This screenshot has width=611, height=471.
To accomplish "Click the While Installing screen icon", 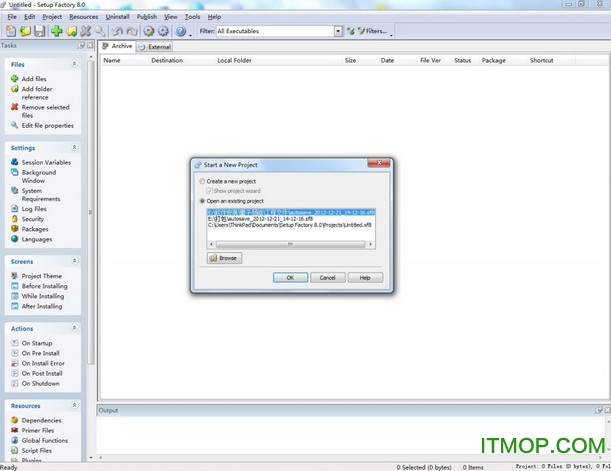I will pos(15,296).
